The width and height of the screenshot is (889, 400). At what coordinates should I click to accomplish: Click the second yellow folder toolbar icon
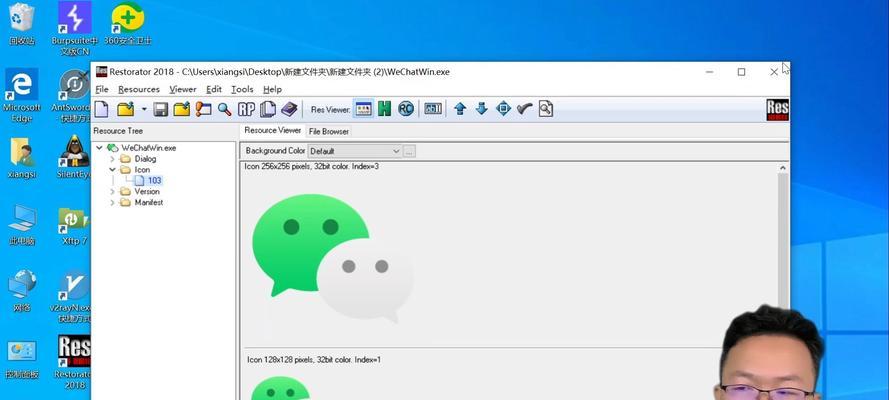coord(182,109)
